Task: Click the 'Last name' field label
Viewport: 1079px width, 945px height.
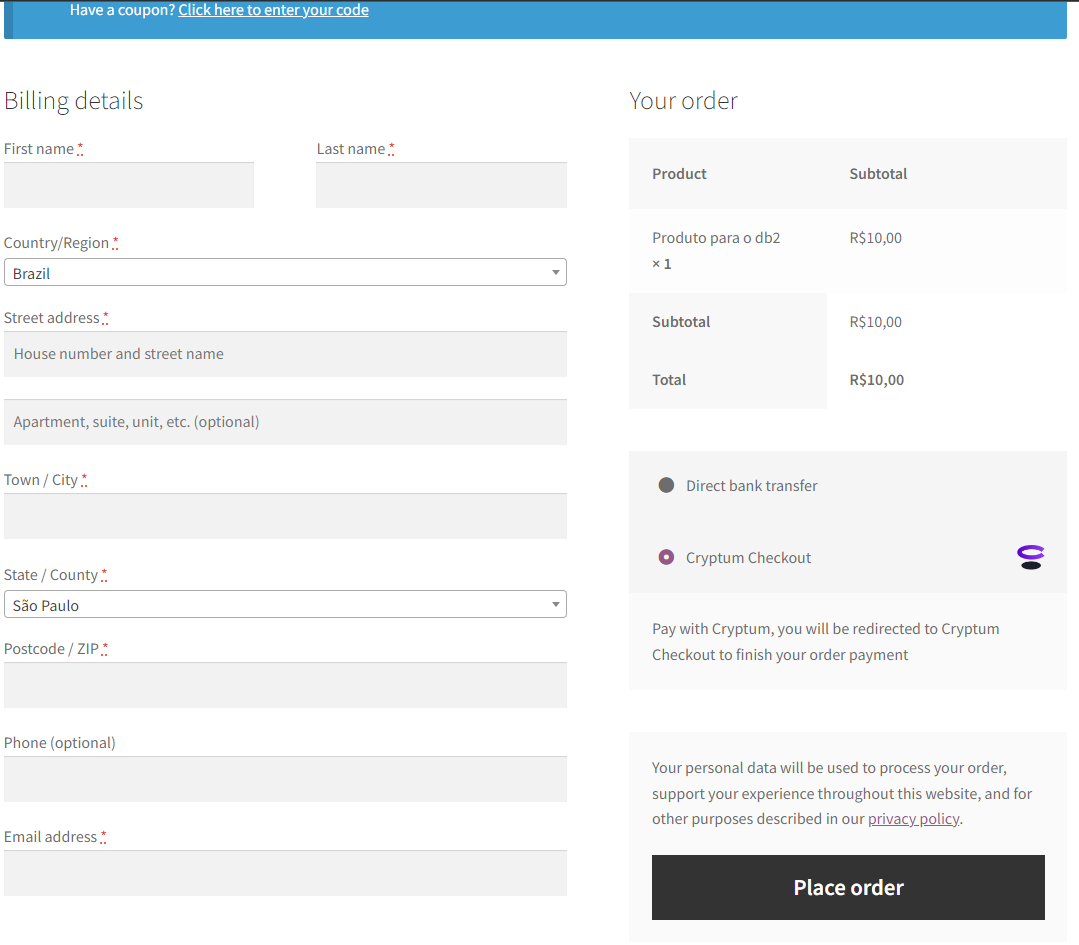Action: [351, 149]
